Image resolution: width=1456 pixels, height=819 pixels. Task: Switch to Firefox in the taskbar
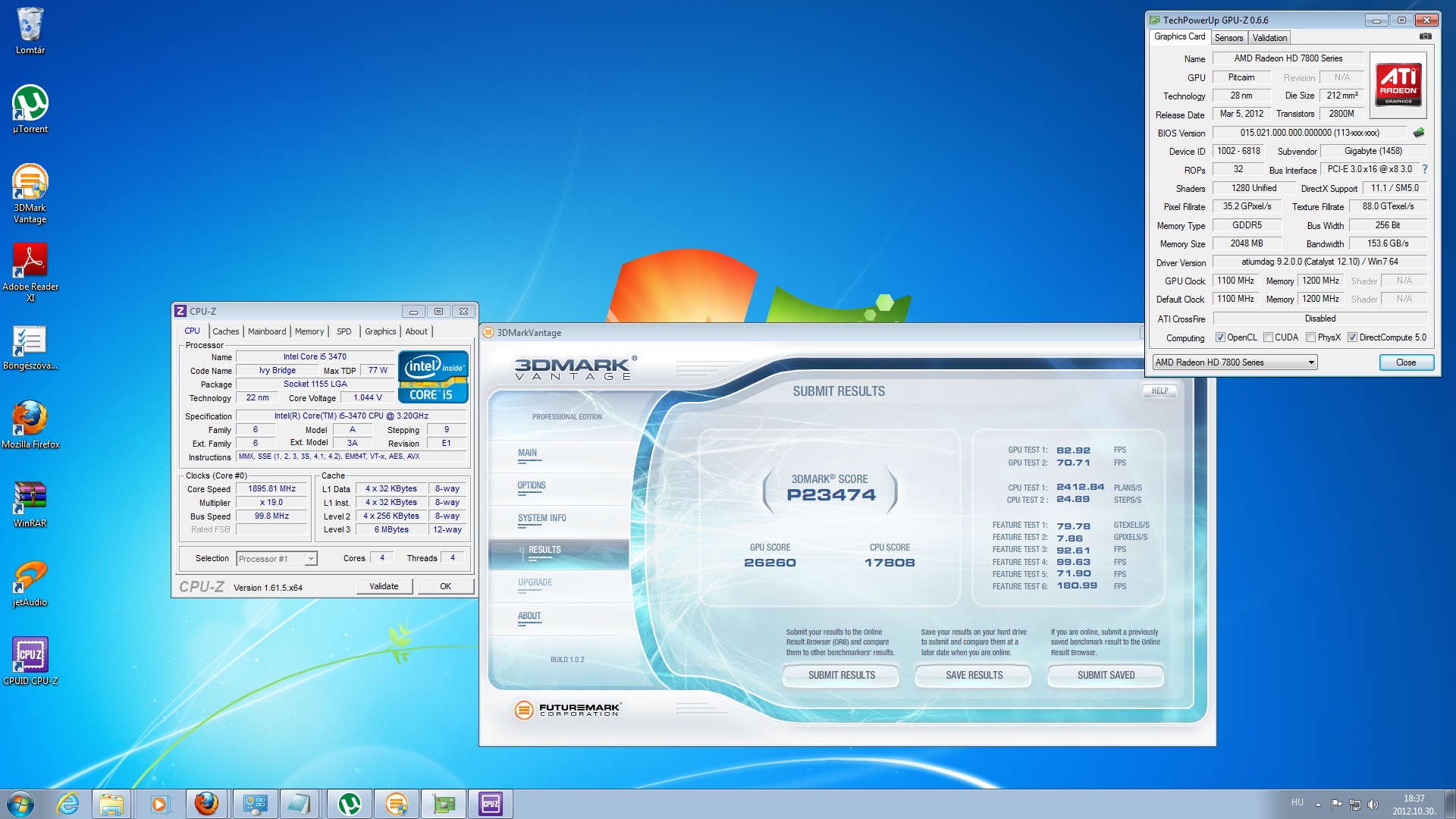206,804
